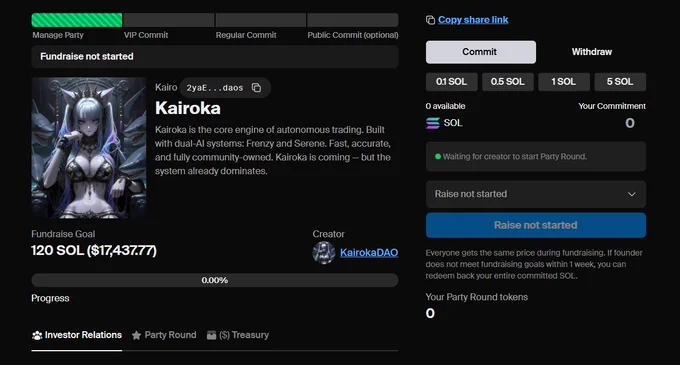Open the Kairoka character image
This screenshot has width=680, height=365.
(89, 148)
